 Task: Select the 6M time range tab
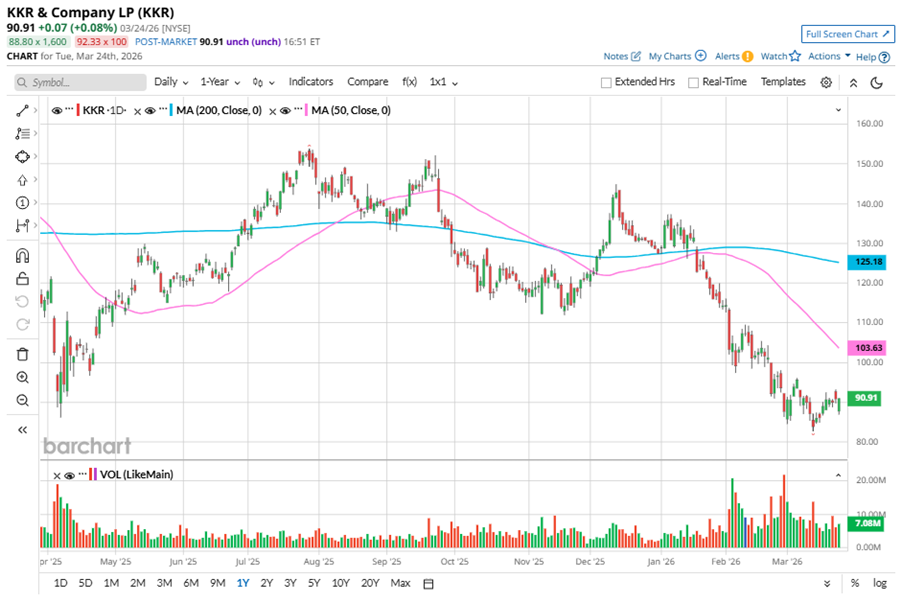[x=191, y=583]
